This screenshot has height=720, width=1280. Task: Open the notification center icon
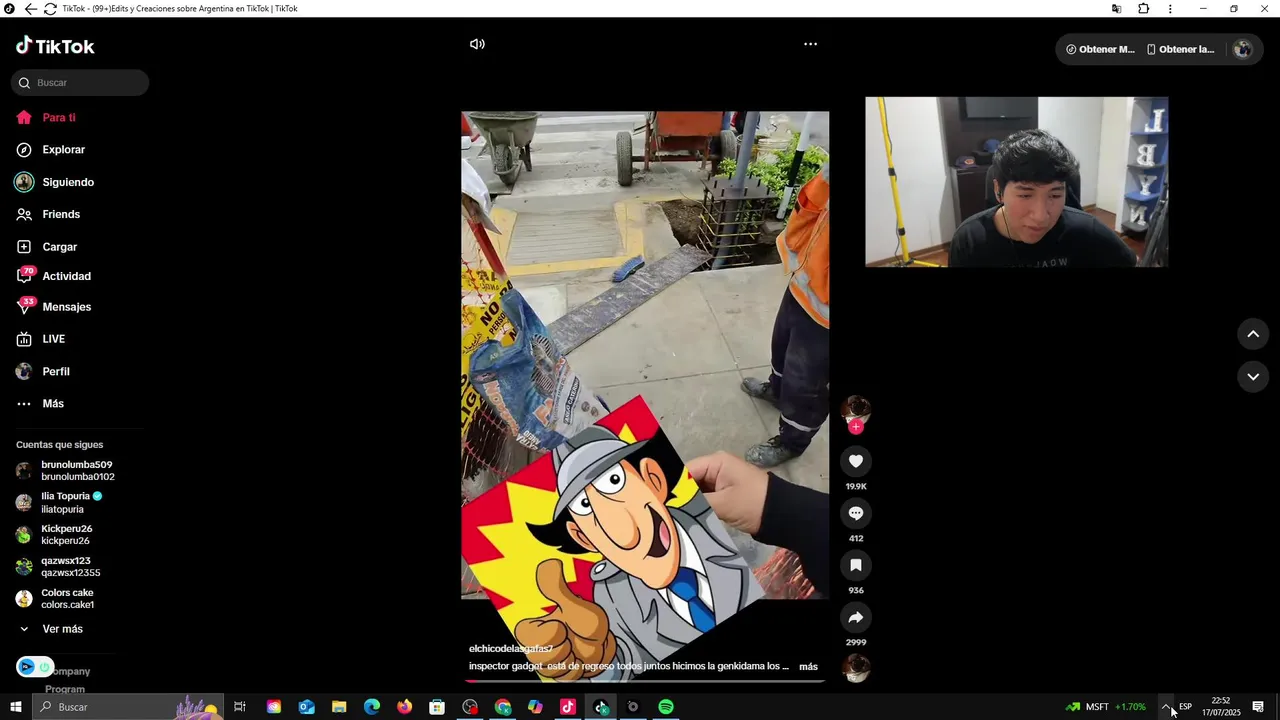1258,707
